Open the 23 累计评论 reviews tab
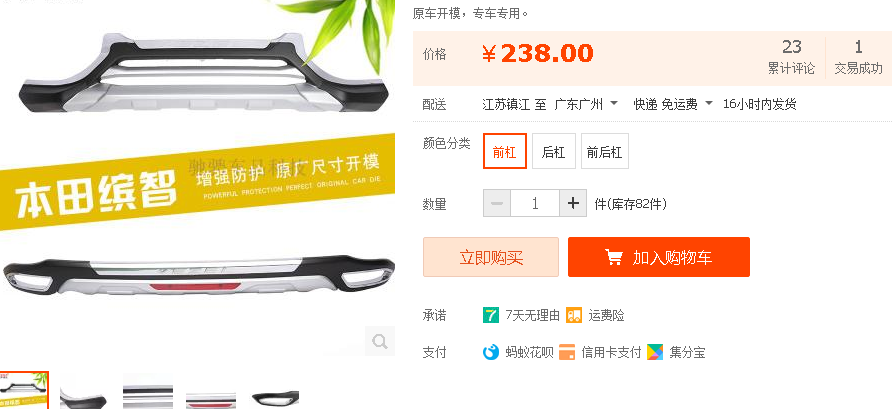The image size is (892, 409). (791, 57)
